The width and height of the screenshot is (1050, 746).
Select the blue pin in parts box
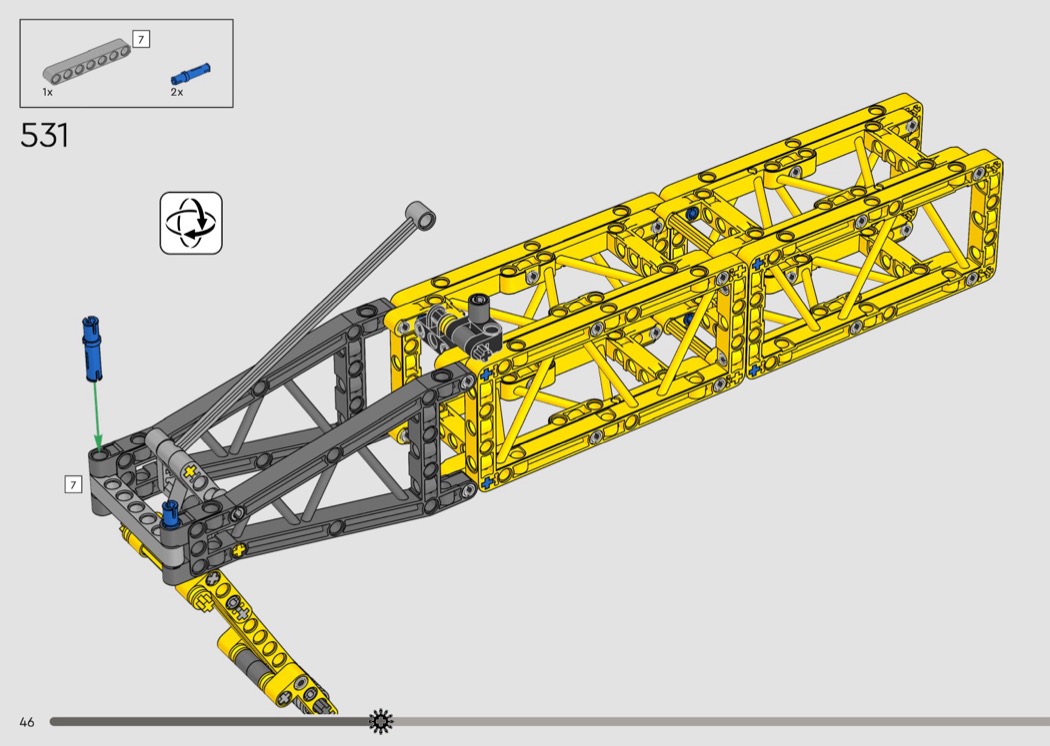[190, 73]
